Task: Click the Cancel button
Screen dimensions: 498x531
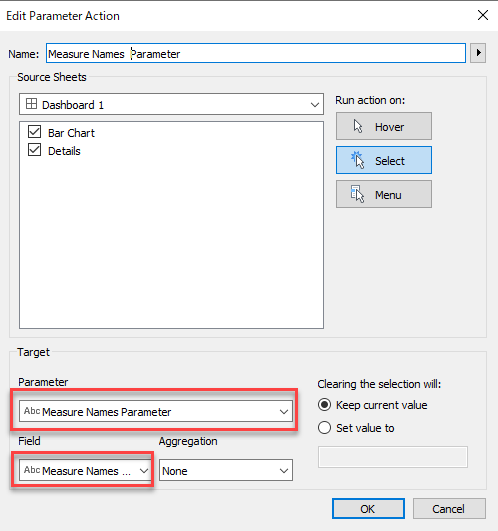Action: coord(449,509)
